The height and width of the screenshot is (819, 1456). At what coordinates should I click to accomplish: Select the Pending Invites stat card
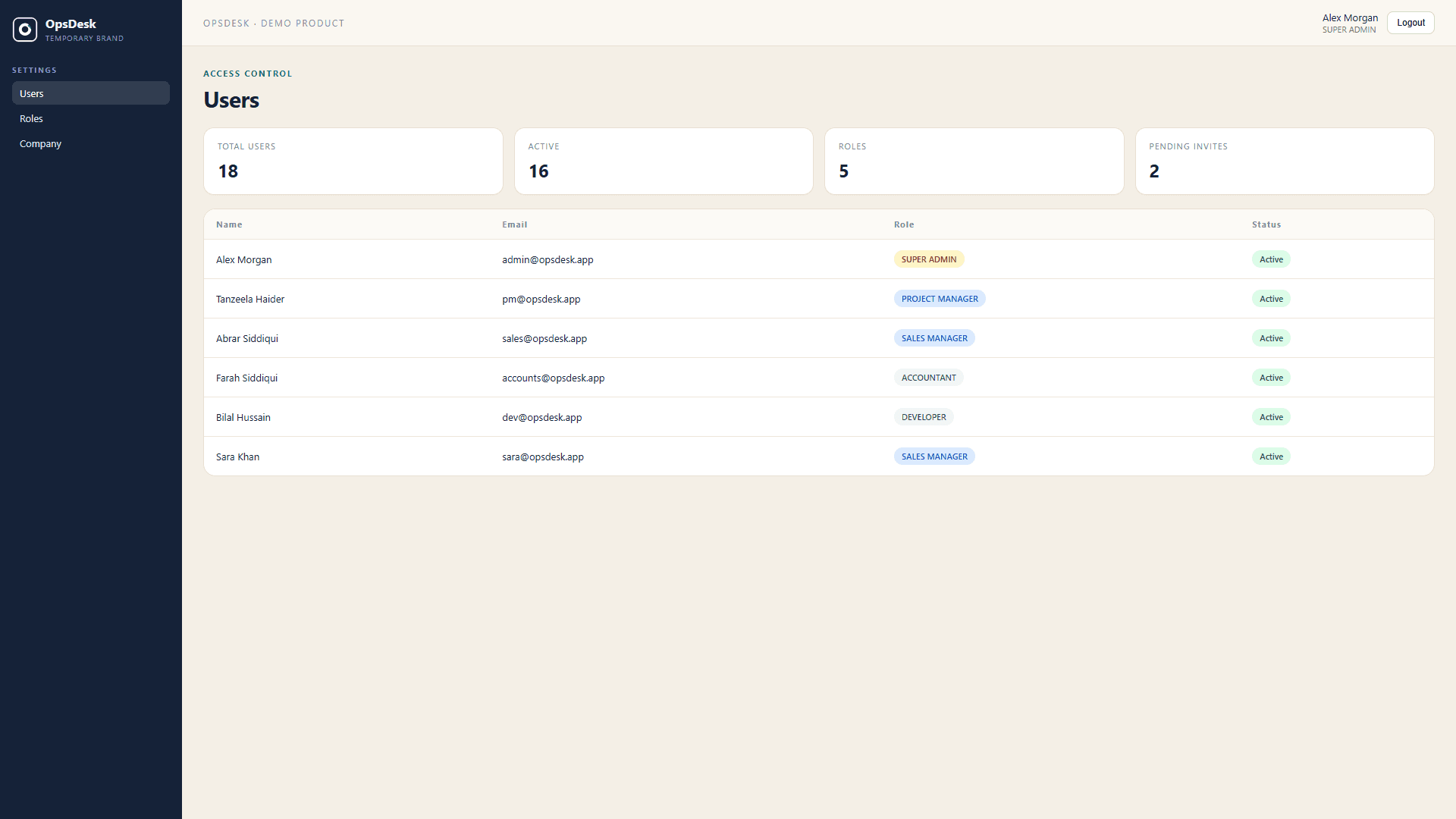tap(1285, 161)
